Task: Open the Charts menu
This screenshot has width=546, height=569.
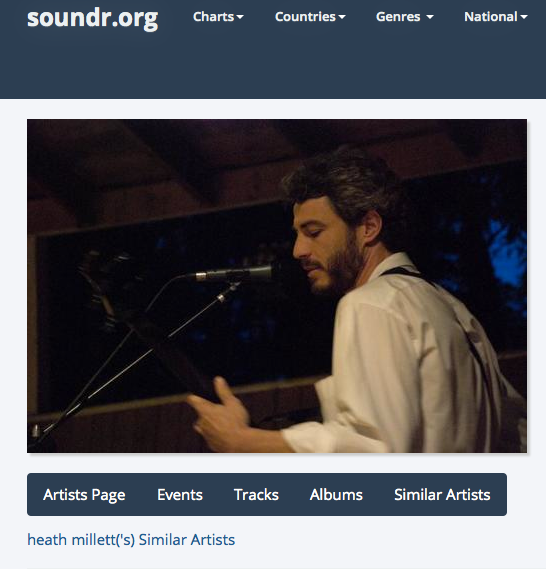Action: pyautogui.click(x=218, y=17)
